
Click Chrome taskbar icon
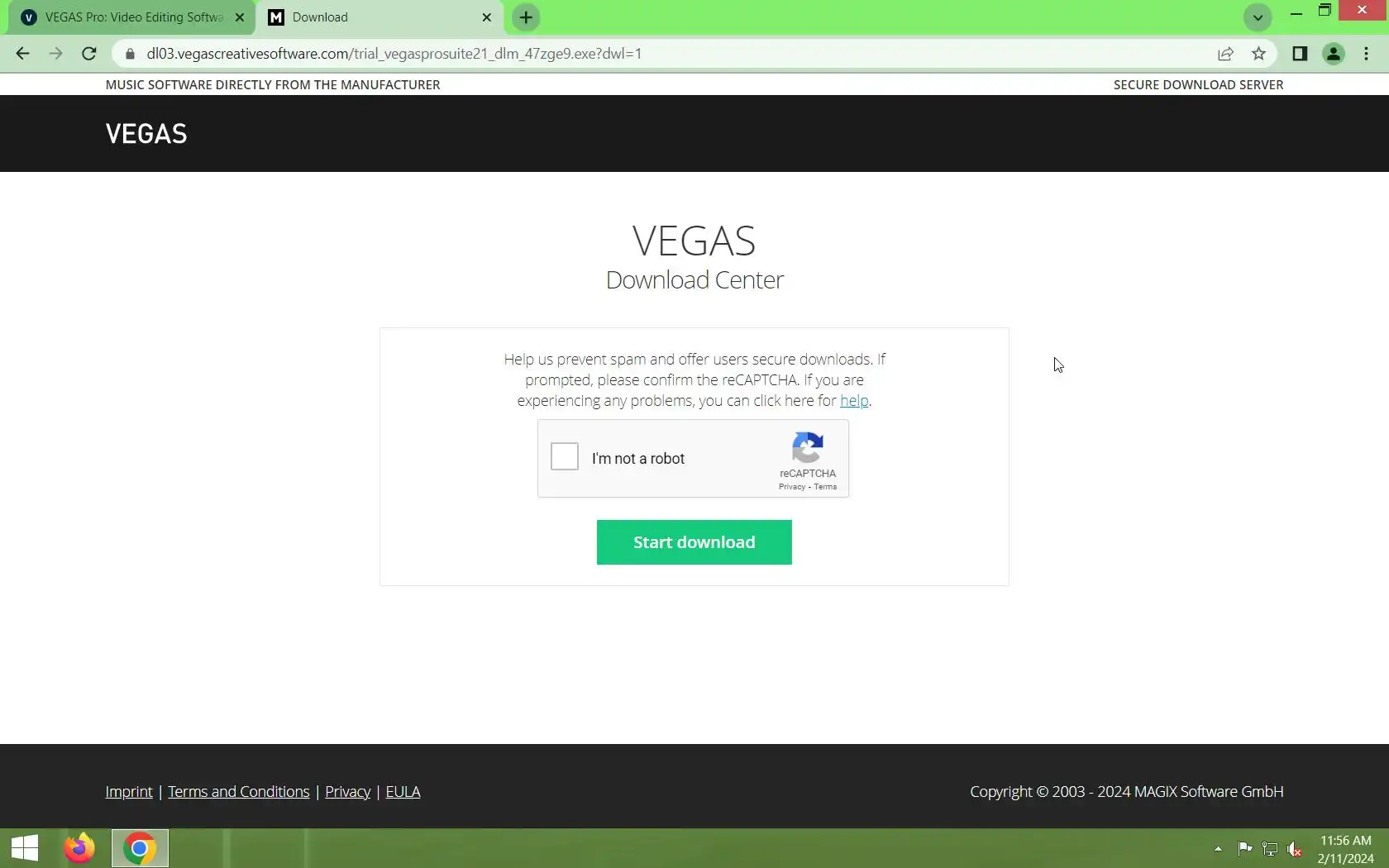(140, 848)
